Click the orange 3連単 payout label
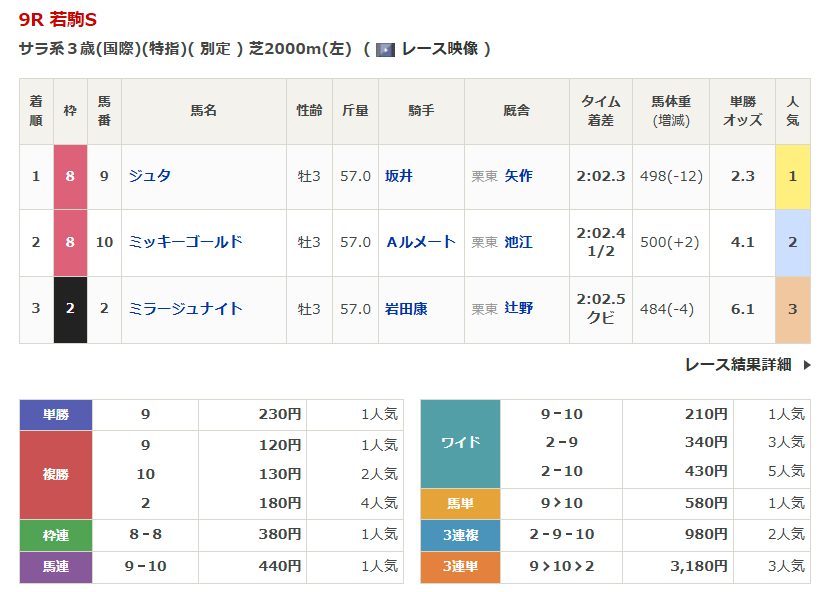Screen dimensions: 828x592 click(460, 566)
